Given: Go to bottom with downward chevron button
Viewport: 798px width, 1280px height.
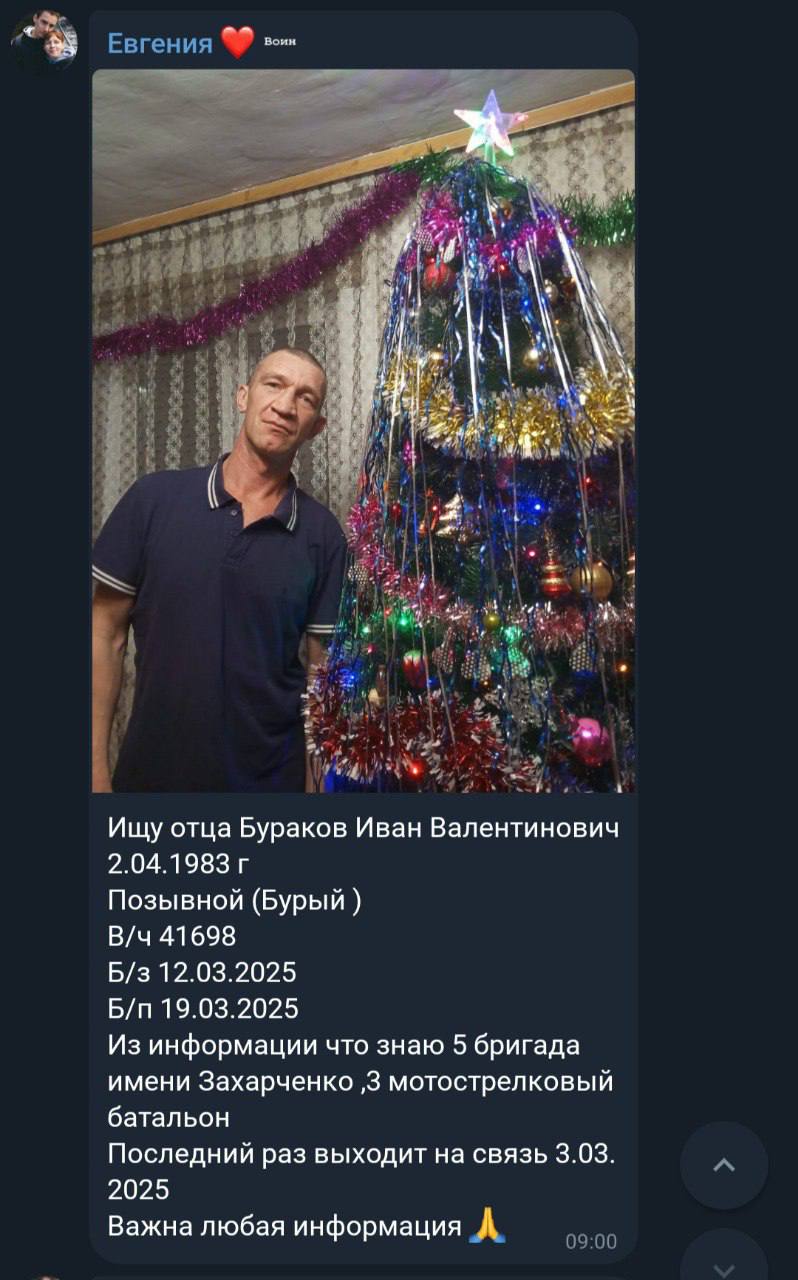Looking at the screenshot, I should tap(724, 1260).
